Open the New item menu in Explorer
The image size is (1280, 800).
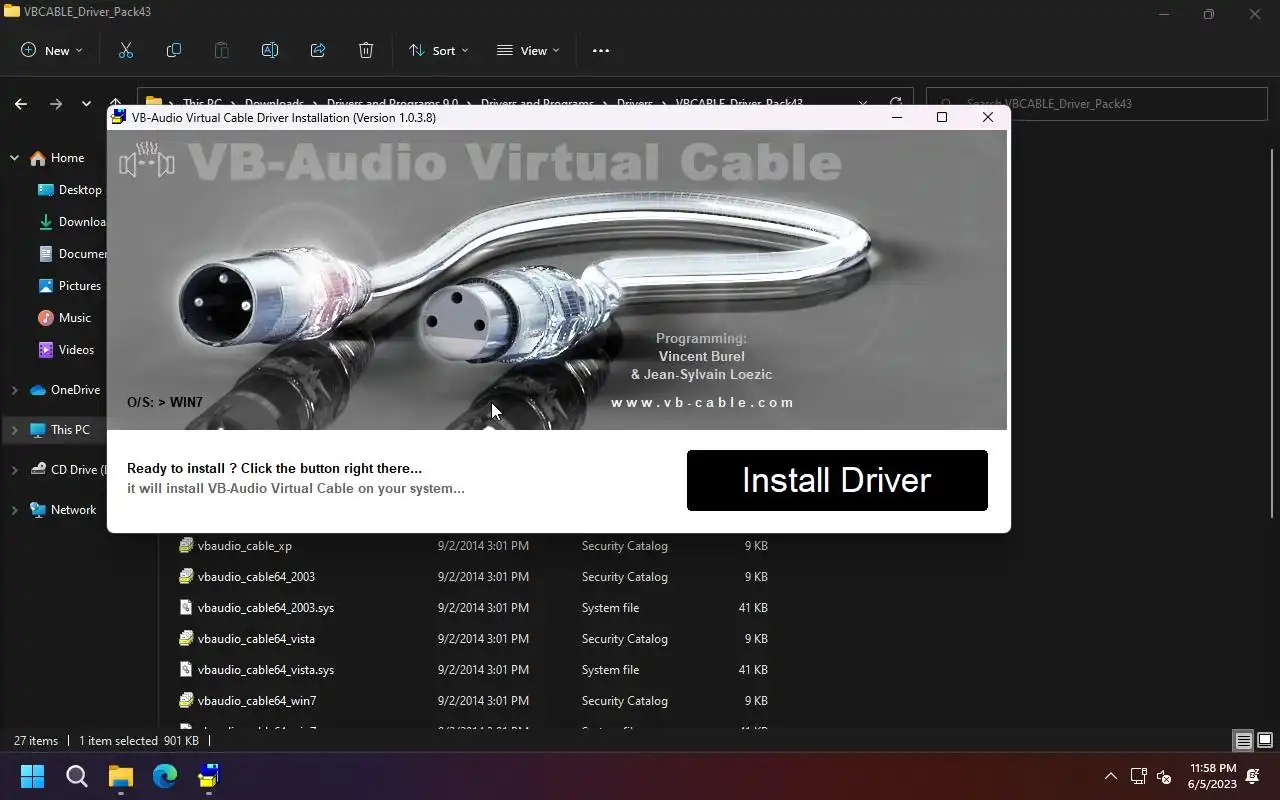point(52,51)
